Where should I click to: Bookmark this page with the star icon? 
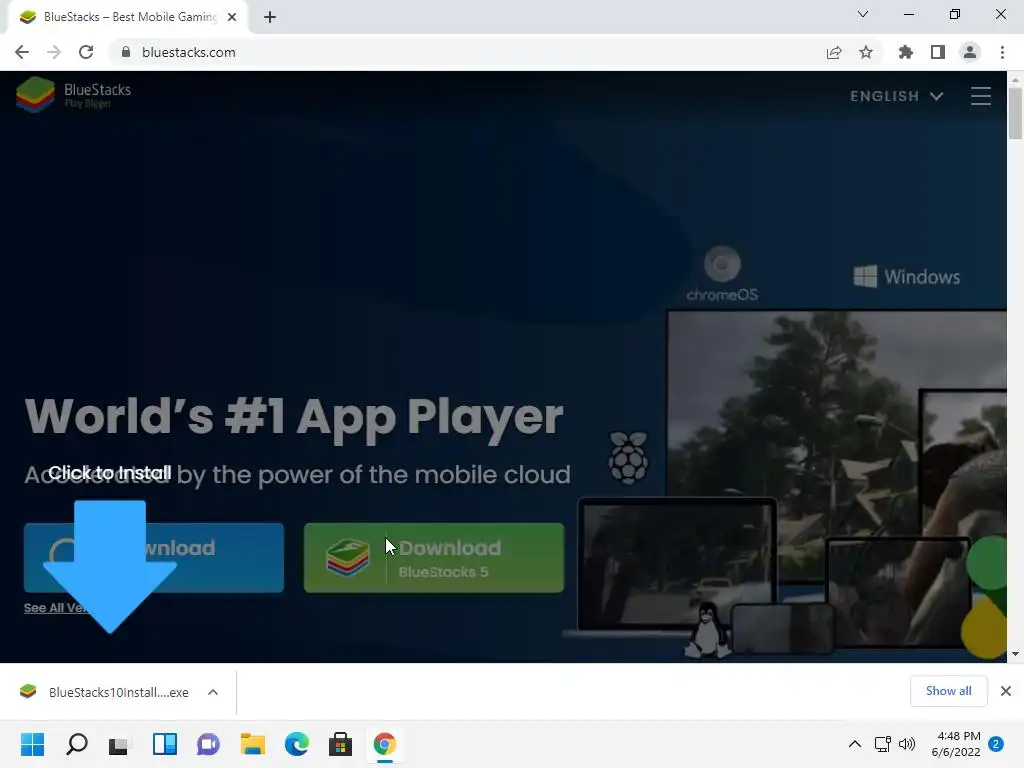[x=866, y=52]
